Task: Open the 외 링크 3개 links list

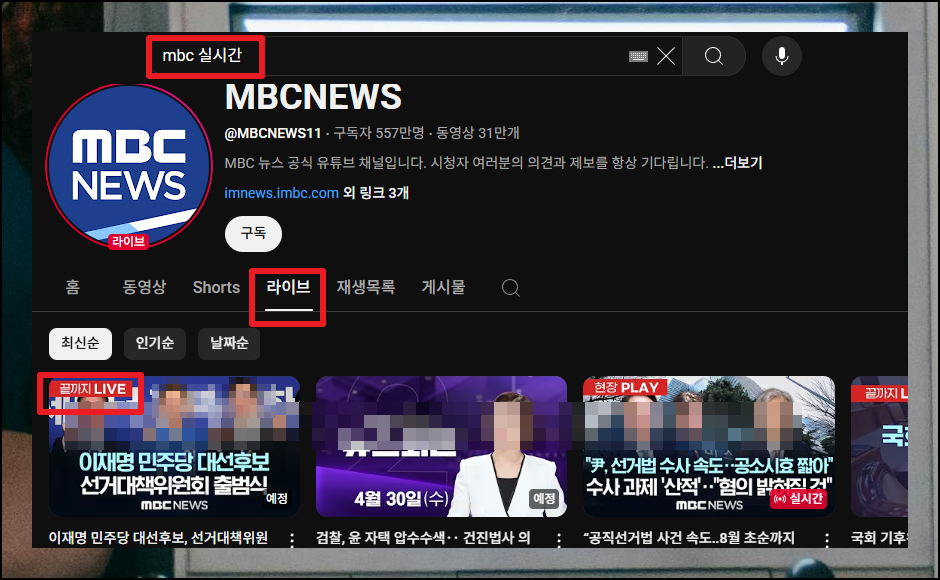Action: [376, 193]
